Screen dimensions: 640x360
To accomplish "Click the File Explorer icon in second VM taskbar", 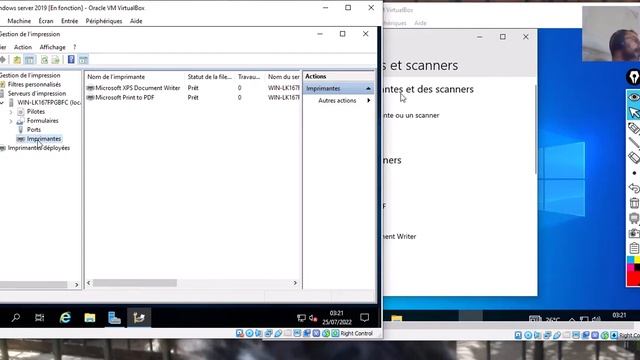I will coord(396,318).
